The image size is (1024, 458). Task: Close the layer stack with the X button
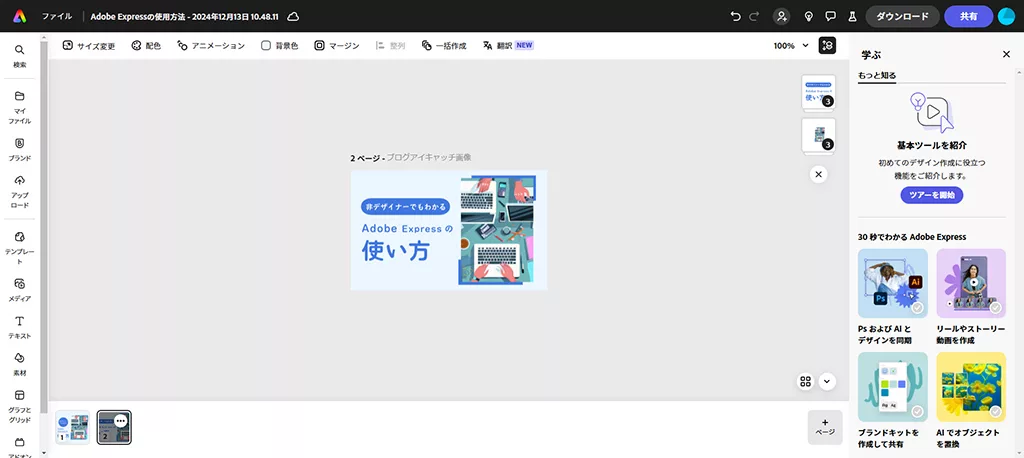coord(818,174)
